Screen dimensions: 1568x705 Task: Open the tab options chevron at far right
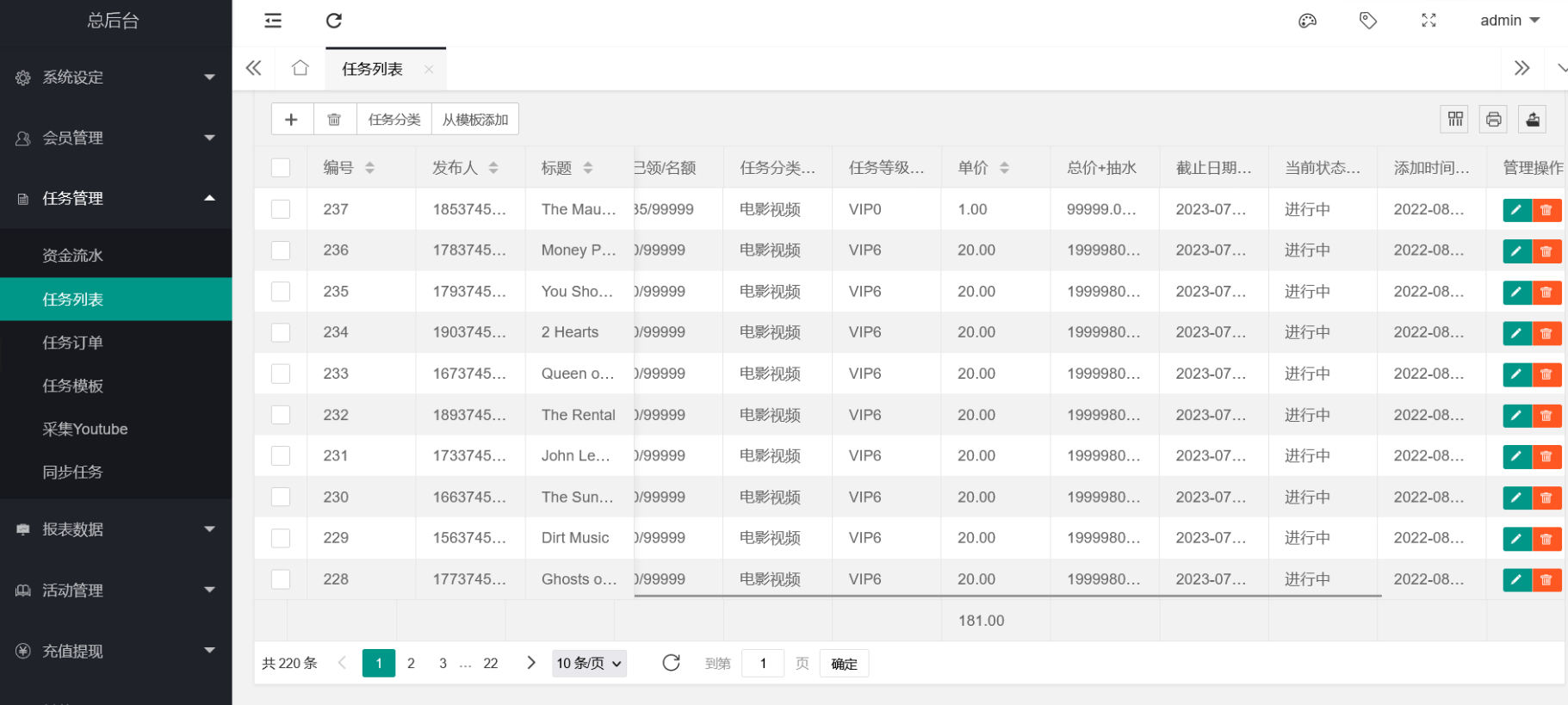[1560, 68]
